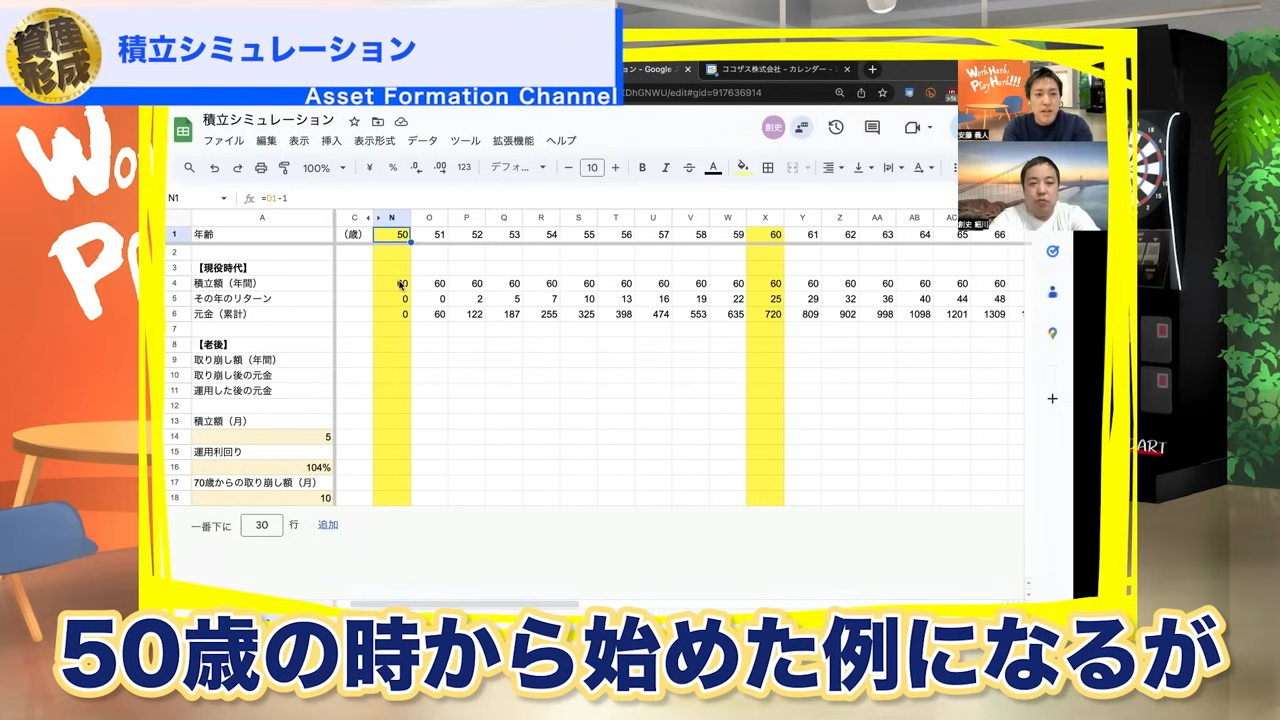Open the データ menu
This screenshot has width=1280, height=720.
click(x=421, y=140)
